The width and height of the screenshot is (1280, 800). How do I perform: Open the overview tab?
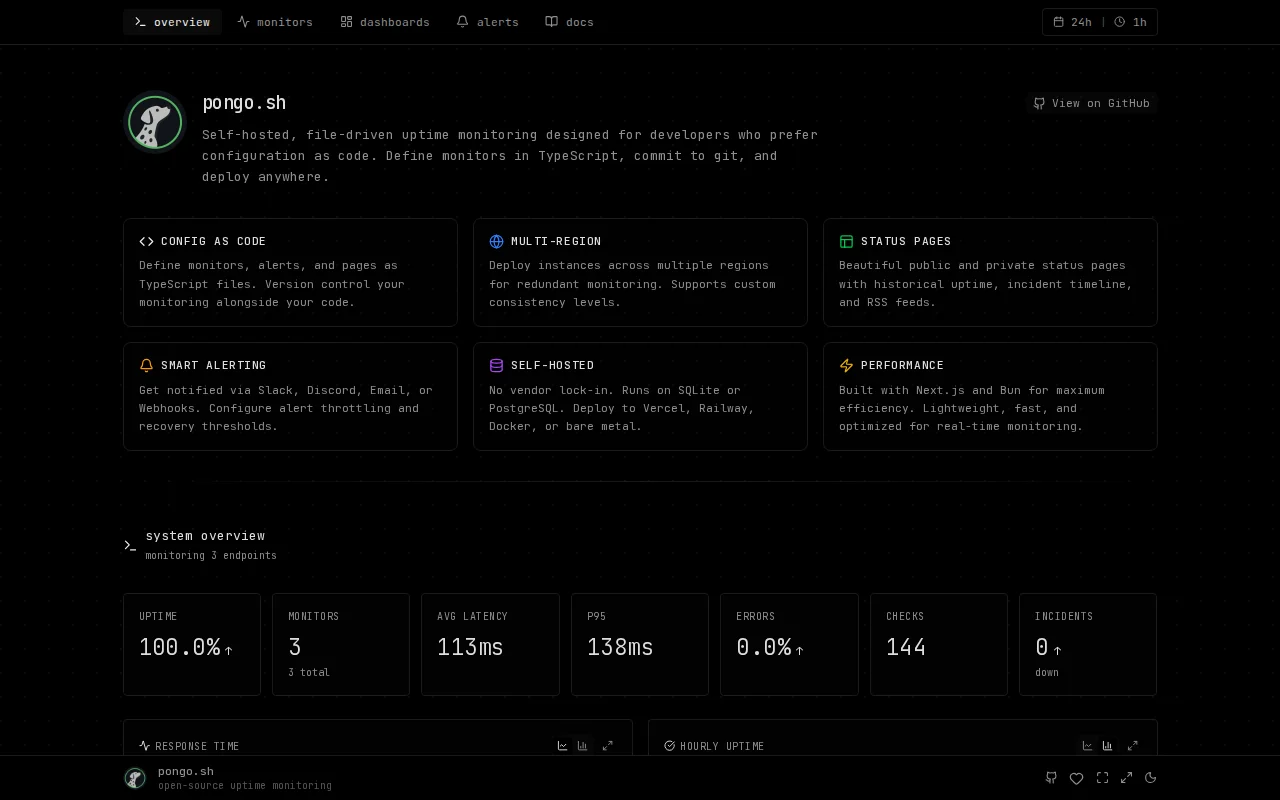pyautogui.click(x=172, y=22)
